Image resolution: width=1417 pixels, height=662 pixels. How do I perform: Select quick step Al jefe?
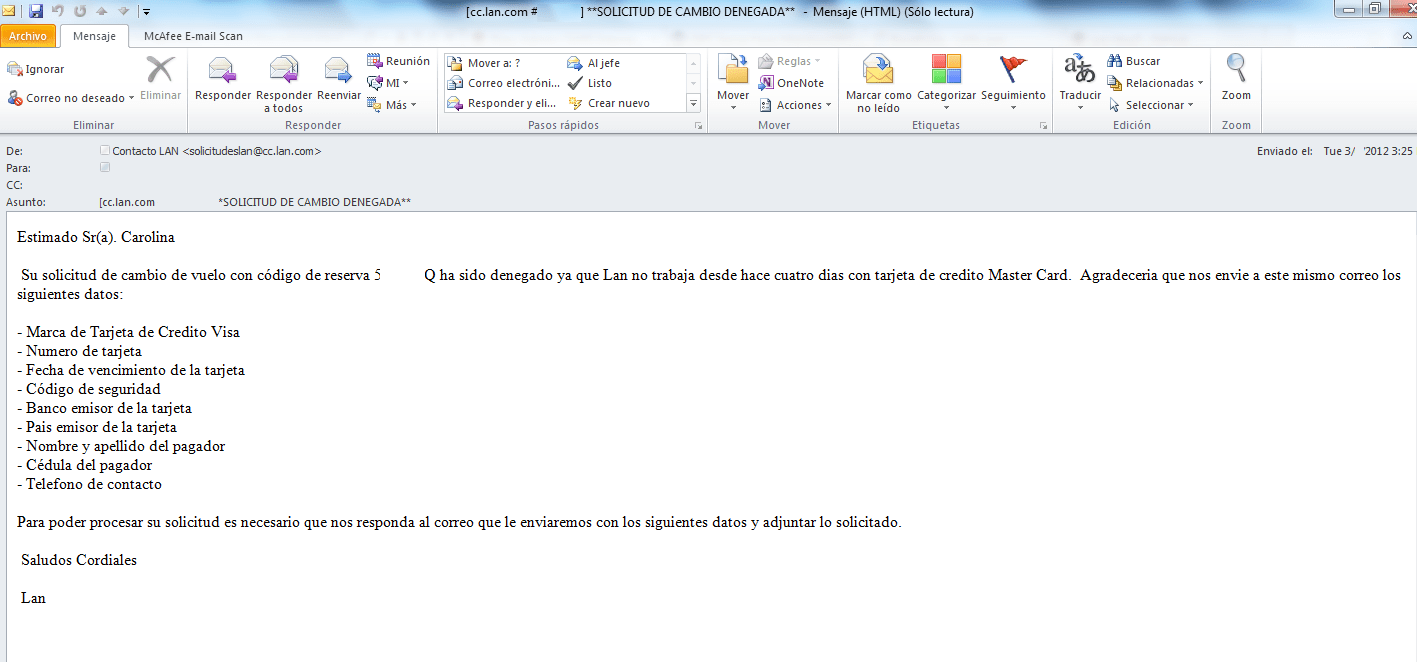[x=594, y=63]
